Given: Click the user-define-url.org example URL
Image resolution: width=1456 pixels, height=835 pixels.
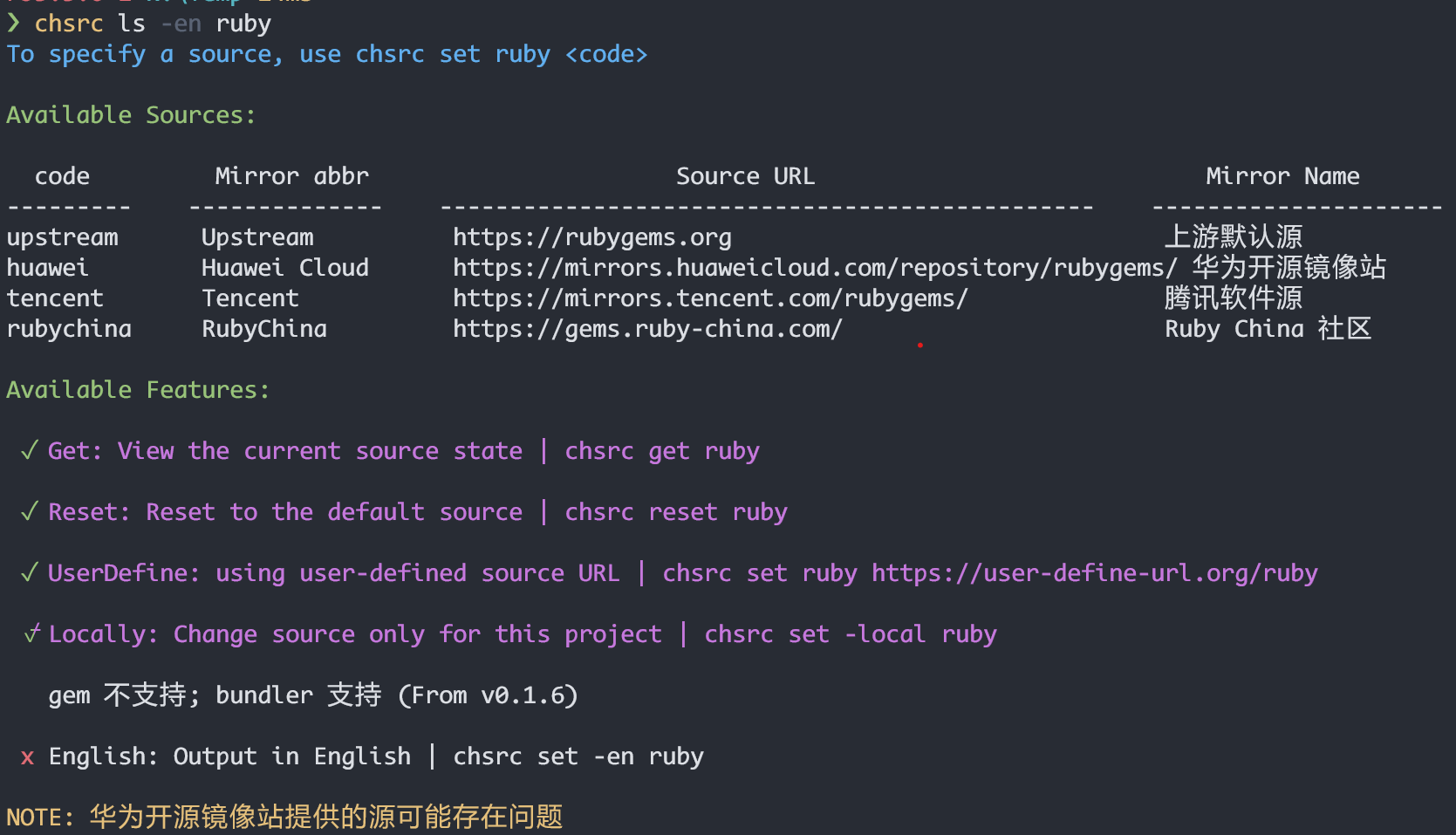Looking at the screenshot, I should [x=1094, y=573].
